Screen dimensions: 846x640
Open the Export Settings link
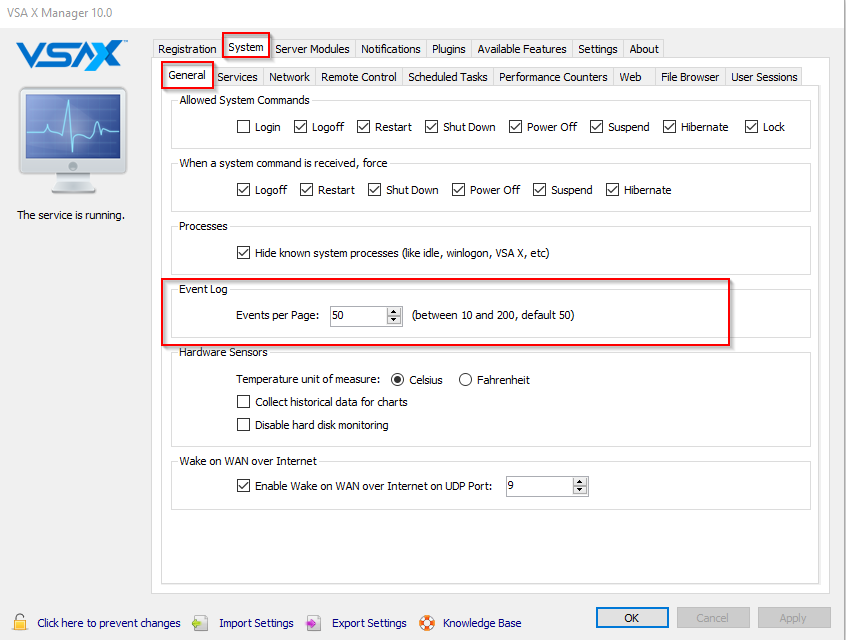point(369,623)
